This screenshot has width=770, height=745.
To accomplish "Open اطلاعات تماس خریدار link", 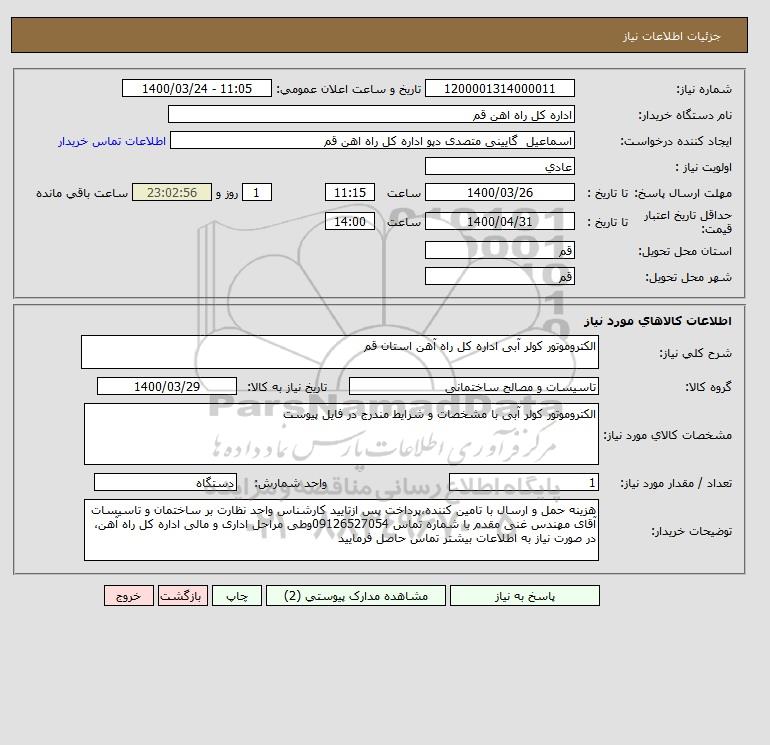I will click(112, 141).
